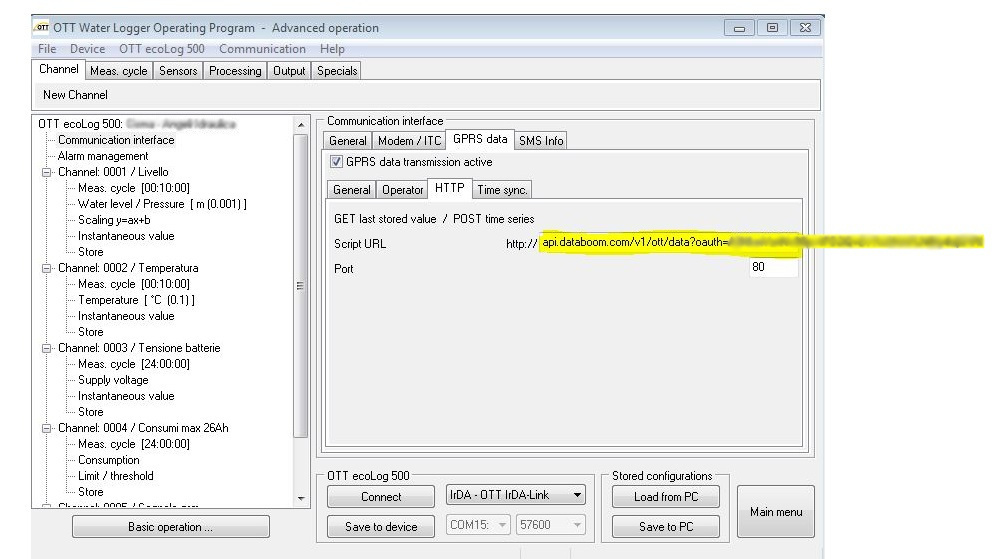Select Meas. cycle under Channel 0003

pos(134,364)
